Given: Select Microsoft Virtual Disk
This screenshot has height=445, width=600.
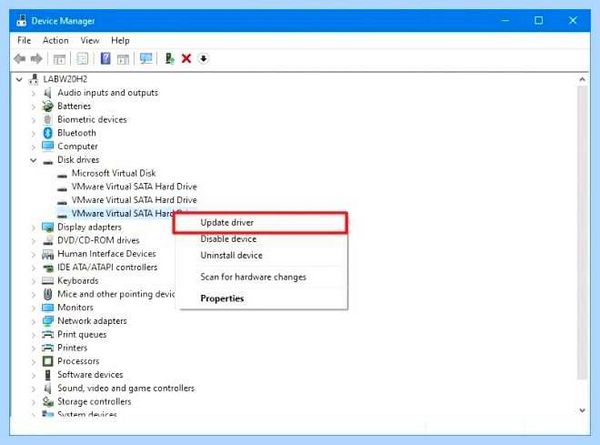Looking at the screenshot, I should (113, 173).
